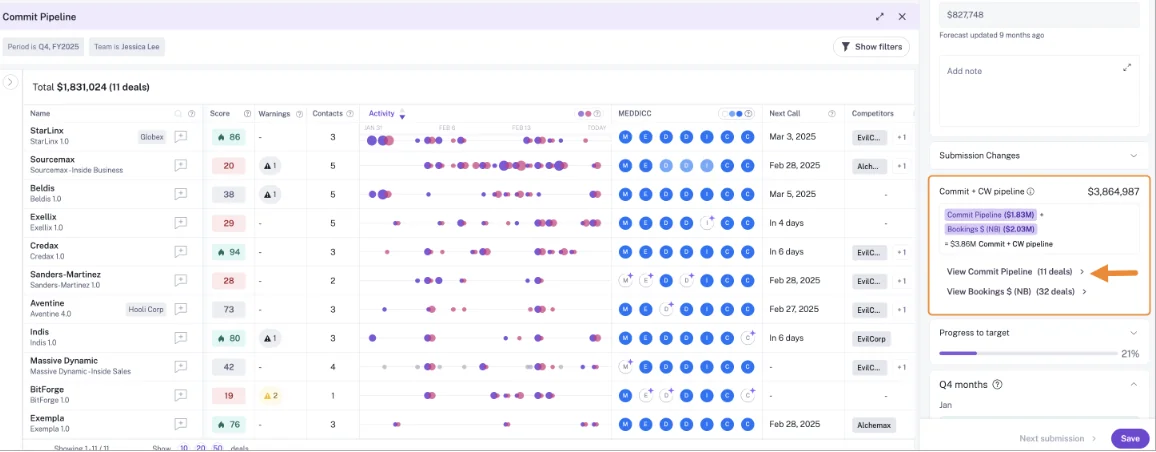Image resolution: width=1156 pixels, height=452 pixels.
Task: Expand StarLinx +1 additional competitors
Action: point(901,137)
